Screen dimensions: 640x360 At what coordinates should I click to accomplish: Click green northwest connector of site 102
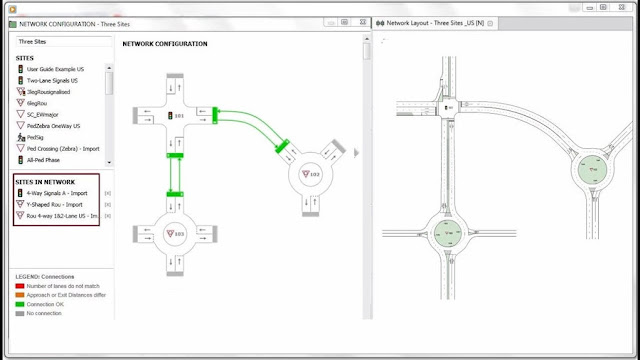point(282,147)
